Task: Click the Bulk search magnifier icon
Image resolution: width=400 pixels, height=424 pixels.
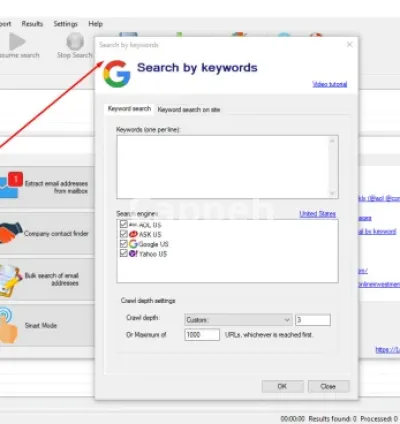Action: 10,280
